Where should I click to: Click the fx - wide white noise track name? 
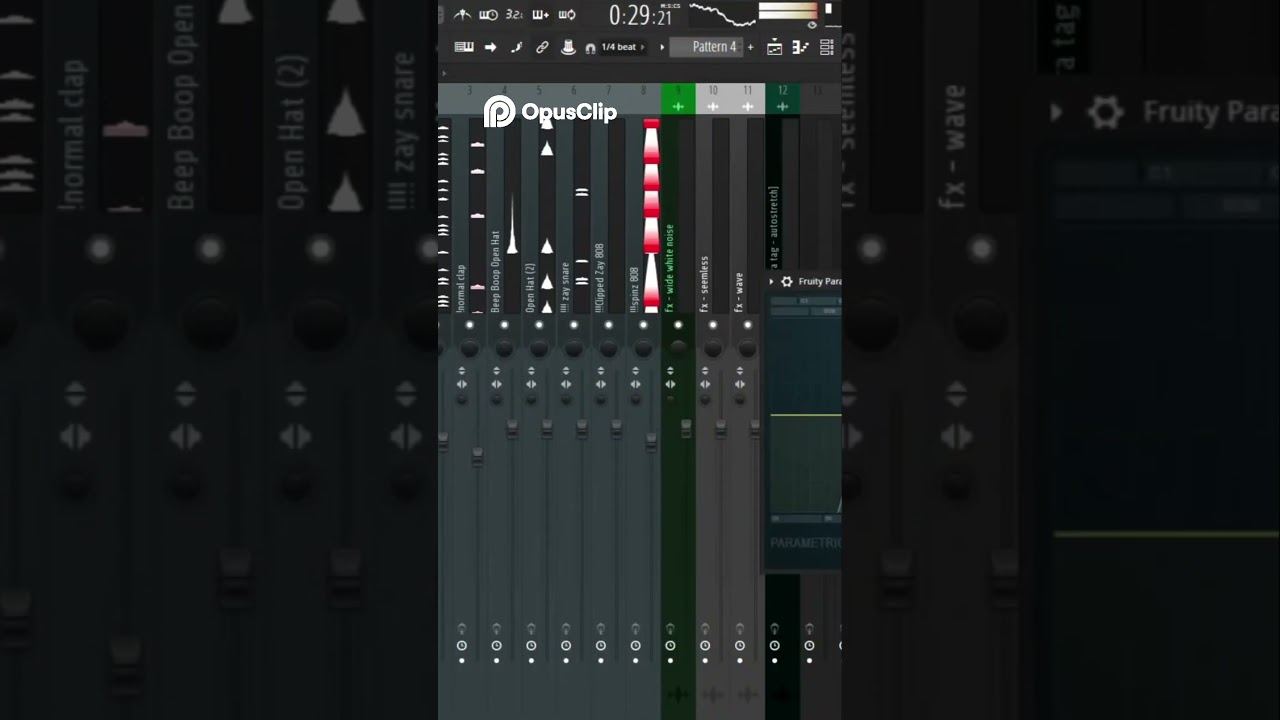coord(670,267)
